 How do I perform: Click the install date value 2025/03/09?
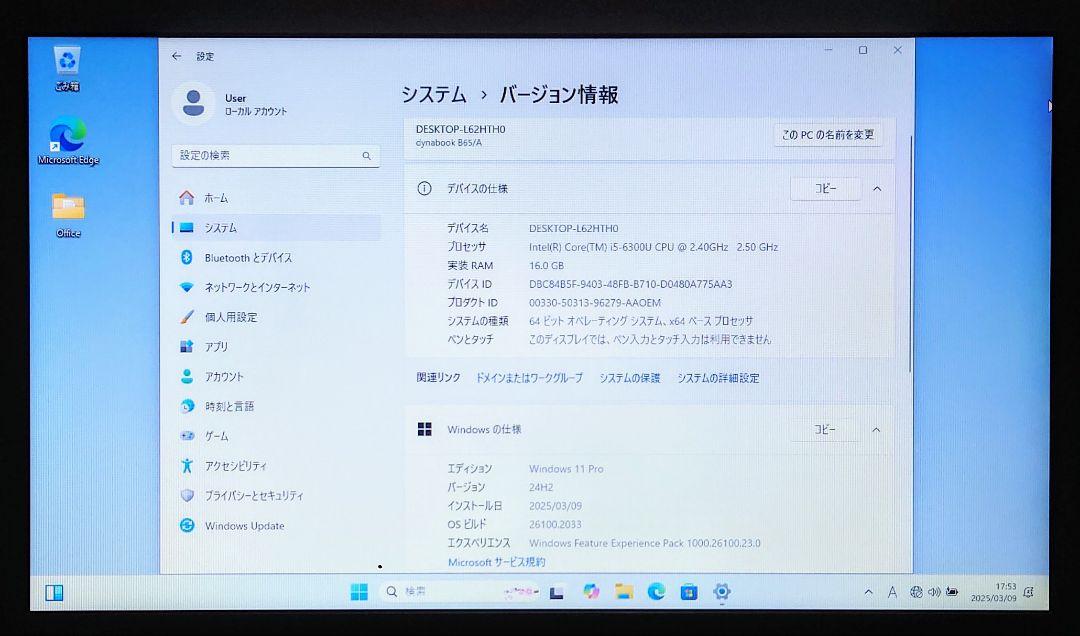pos(555,506)
